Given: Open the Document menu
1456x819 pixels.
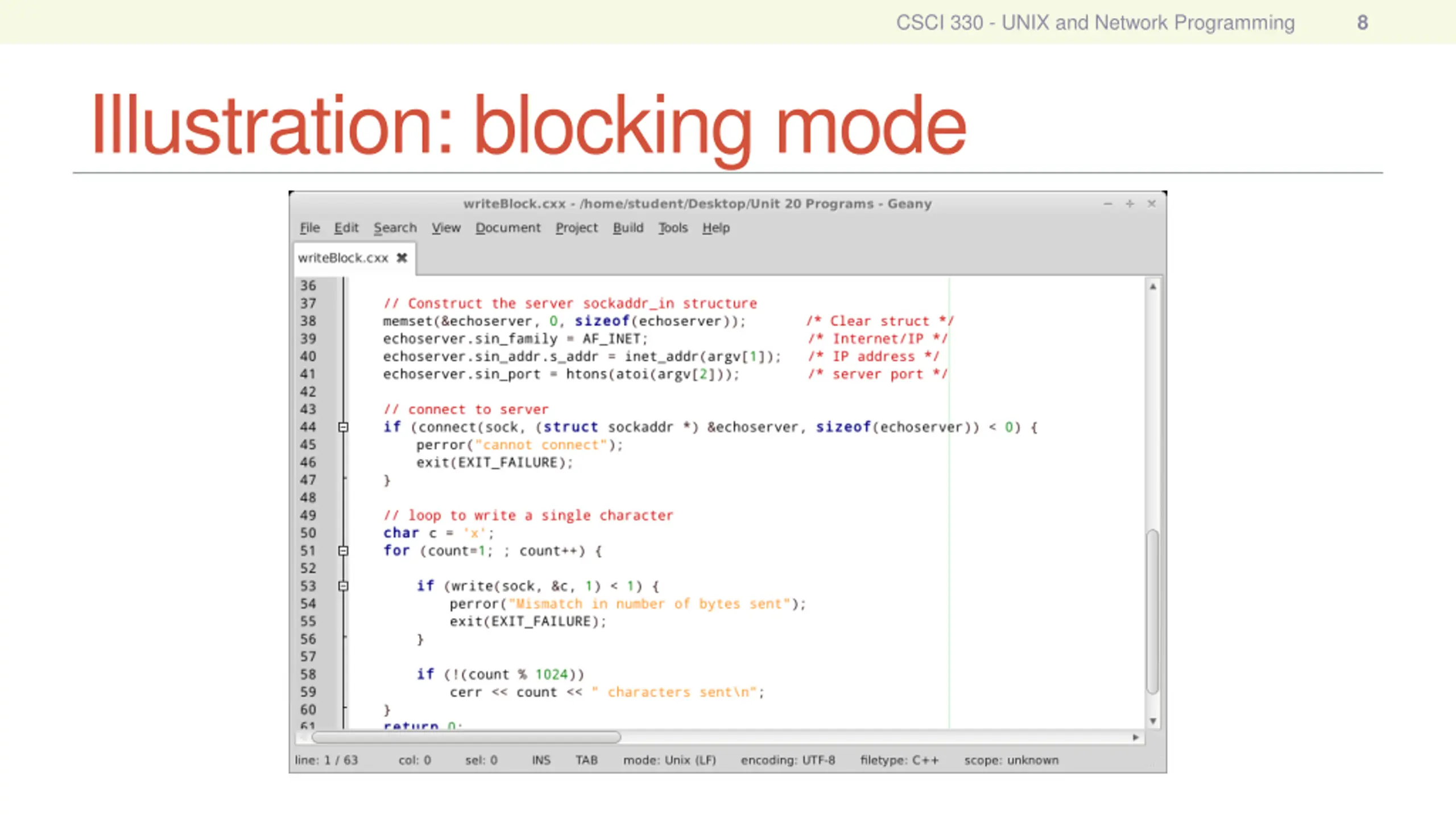Looking at the screenshot, I should click(507, 227).
